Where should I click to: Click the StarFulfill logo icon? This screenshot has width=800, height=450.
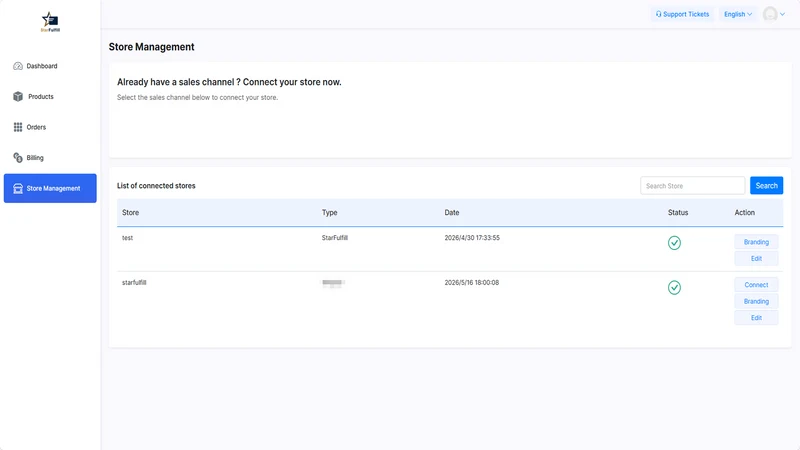[x=50, y=22]
